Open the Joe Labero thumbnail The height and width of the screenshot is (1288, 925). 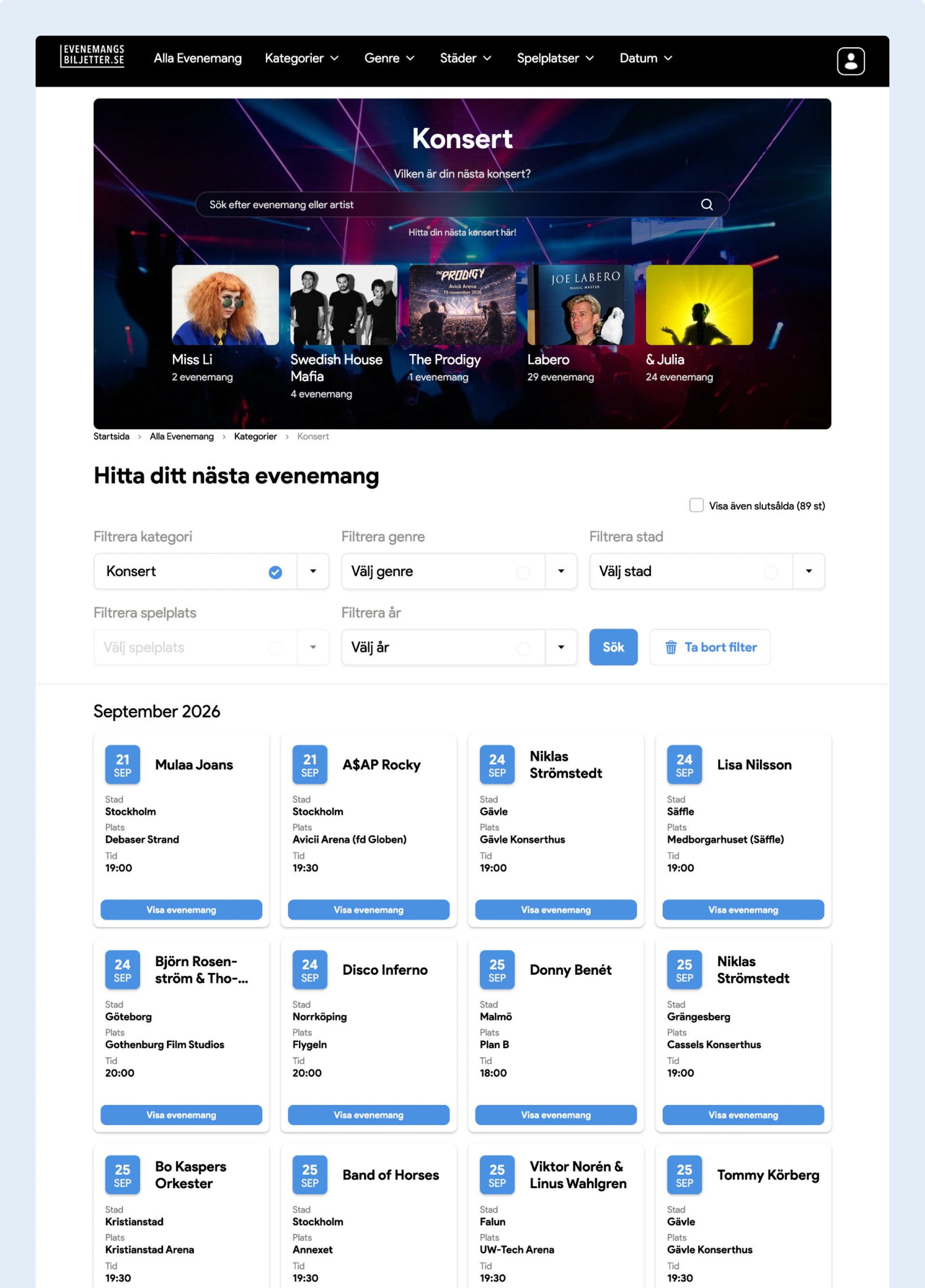coord(581,305)
